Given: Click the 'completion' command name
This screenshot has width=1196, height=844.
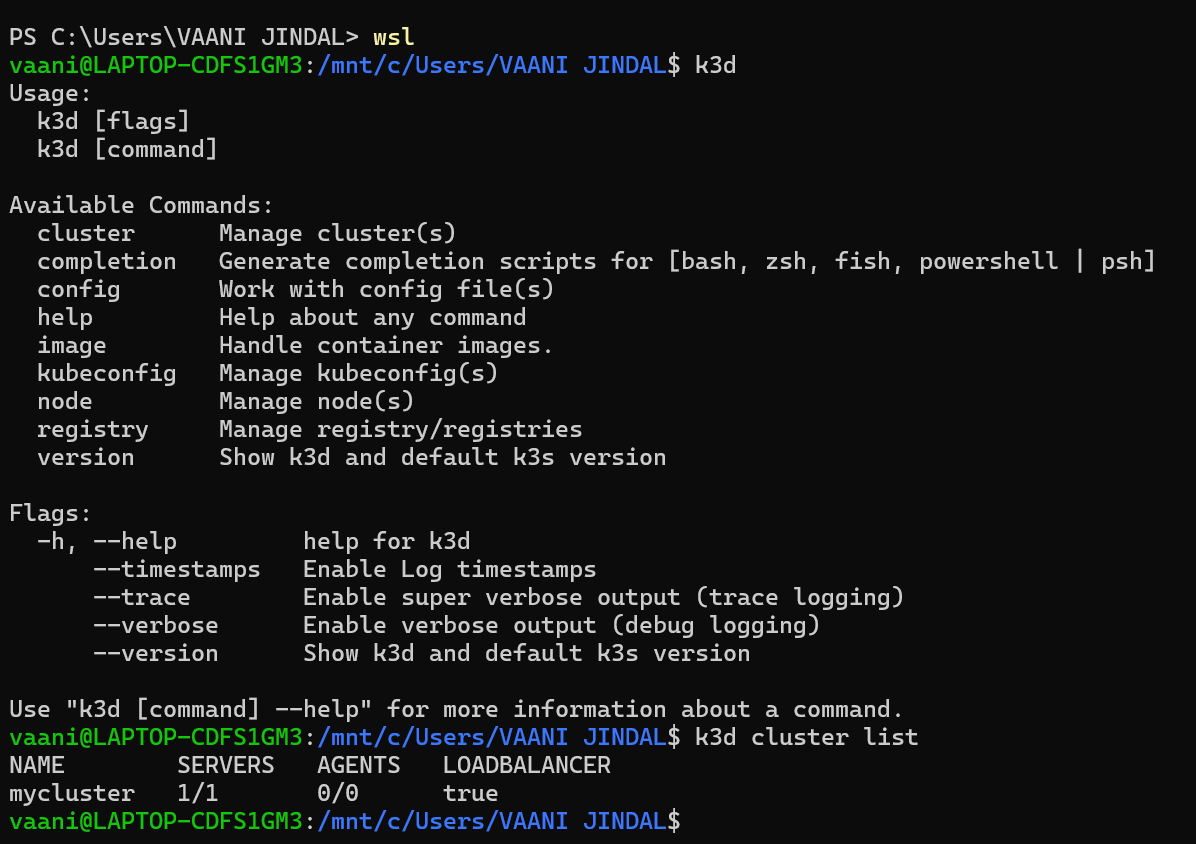Looking at the screenshot, I should tap(106, 261).
